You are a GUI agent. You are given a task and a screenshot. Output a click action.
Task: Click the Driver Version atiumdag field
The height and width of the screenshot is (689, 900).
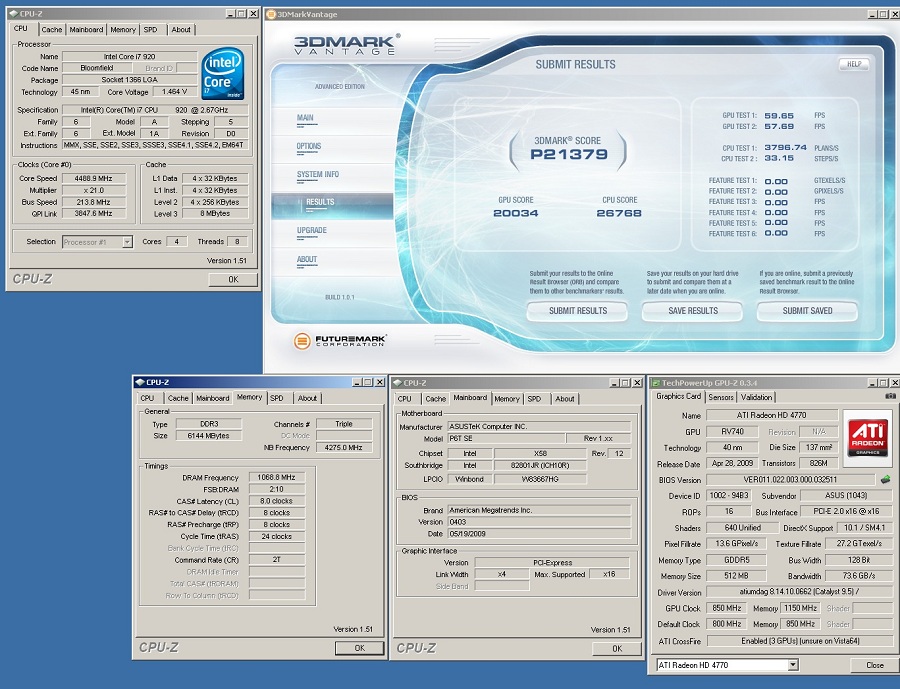799,591
